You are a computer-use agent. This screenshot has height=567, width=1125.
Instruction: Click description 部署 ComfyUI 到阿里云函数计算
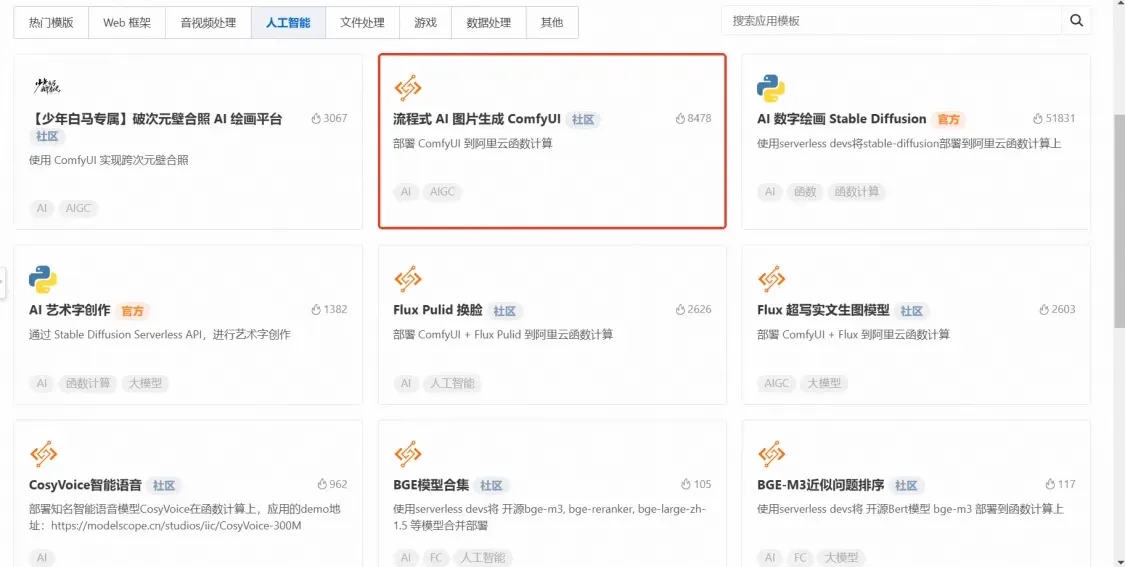pos(473,143)
